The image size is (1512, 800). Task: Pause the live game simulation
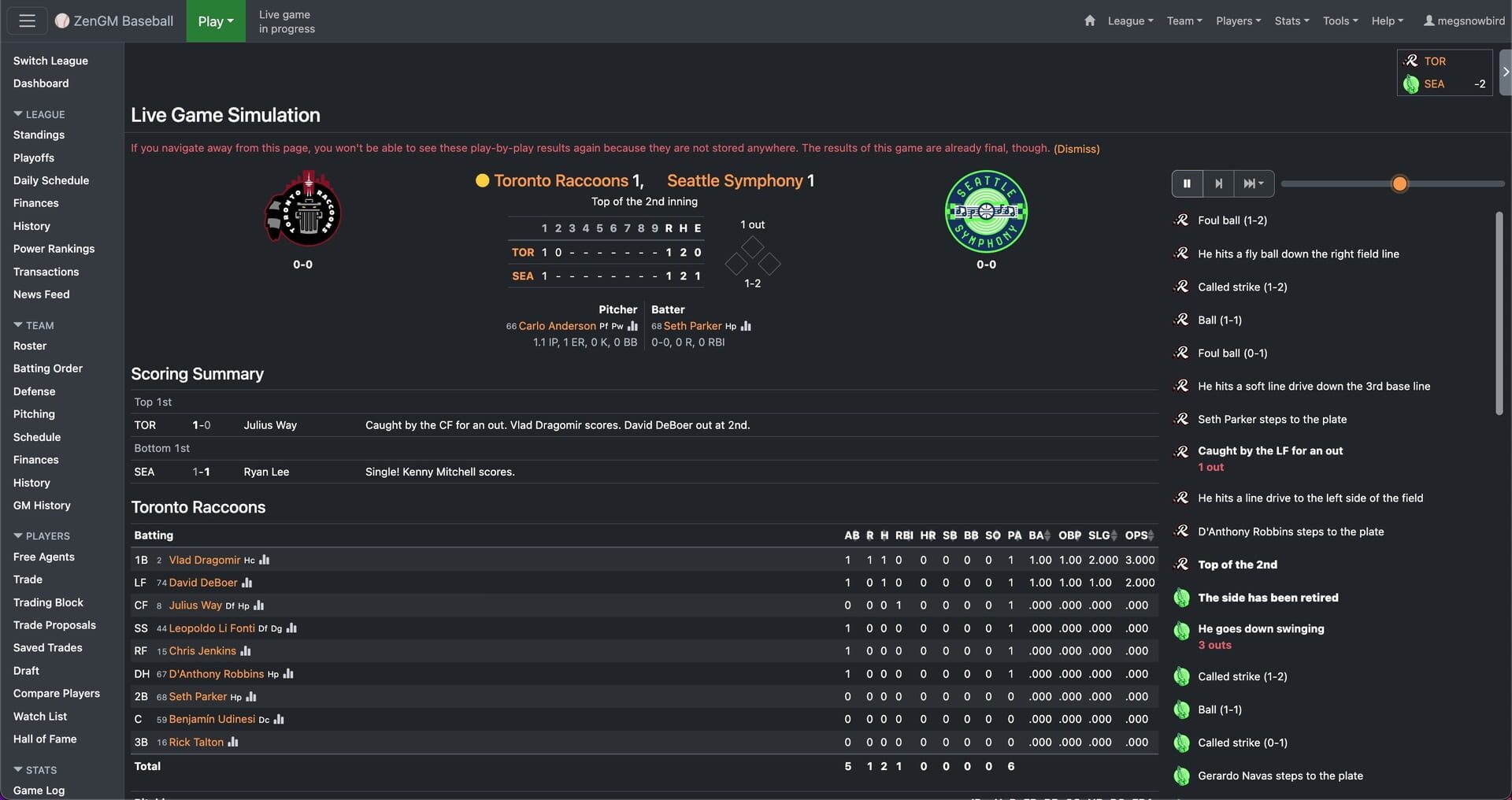tap(1187, 183)
